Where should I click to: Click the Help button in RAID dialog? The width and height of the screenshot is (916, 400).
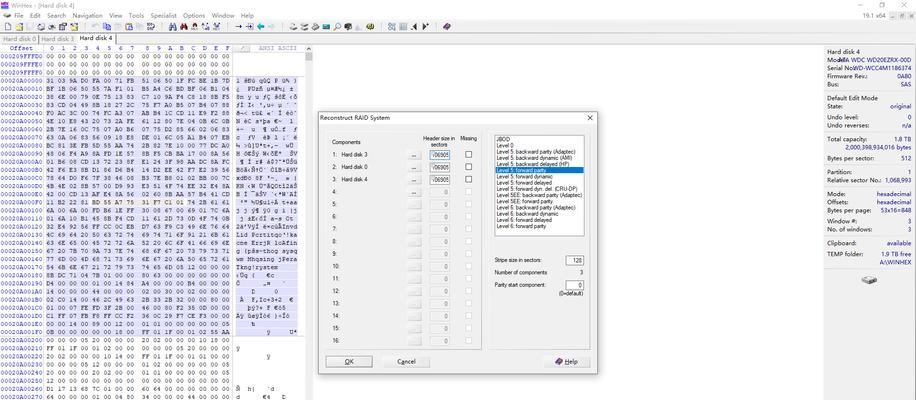567,361
